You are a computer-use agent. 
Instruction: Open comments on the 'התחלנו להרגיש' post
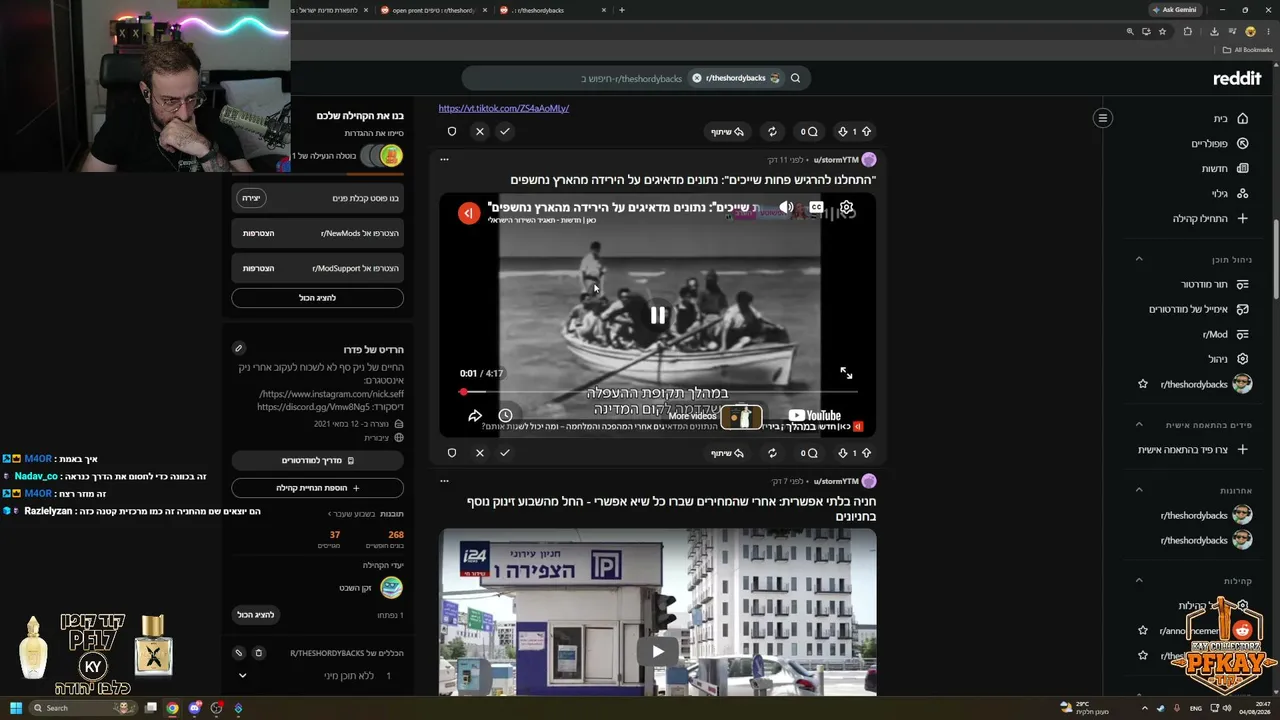pyautogui.click(x=808, y=453)
